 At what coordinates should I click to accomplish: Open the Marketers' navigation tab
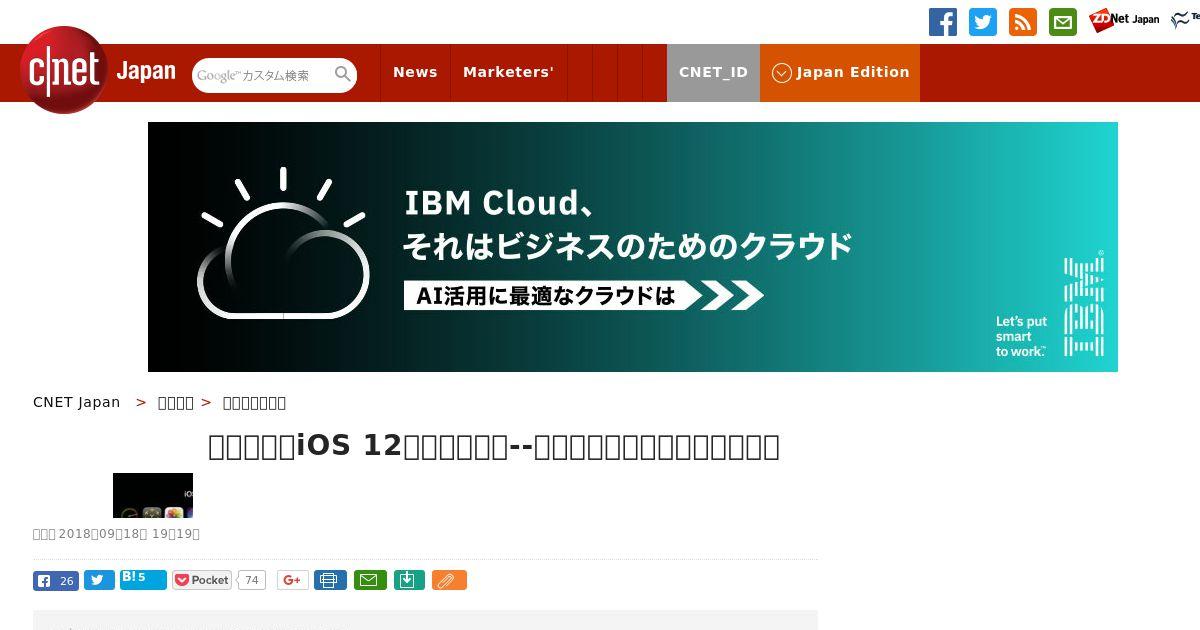(x=508, y=72)
